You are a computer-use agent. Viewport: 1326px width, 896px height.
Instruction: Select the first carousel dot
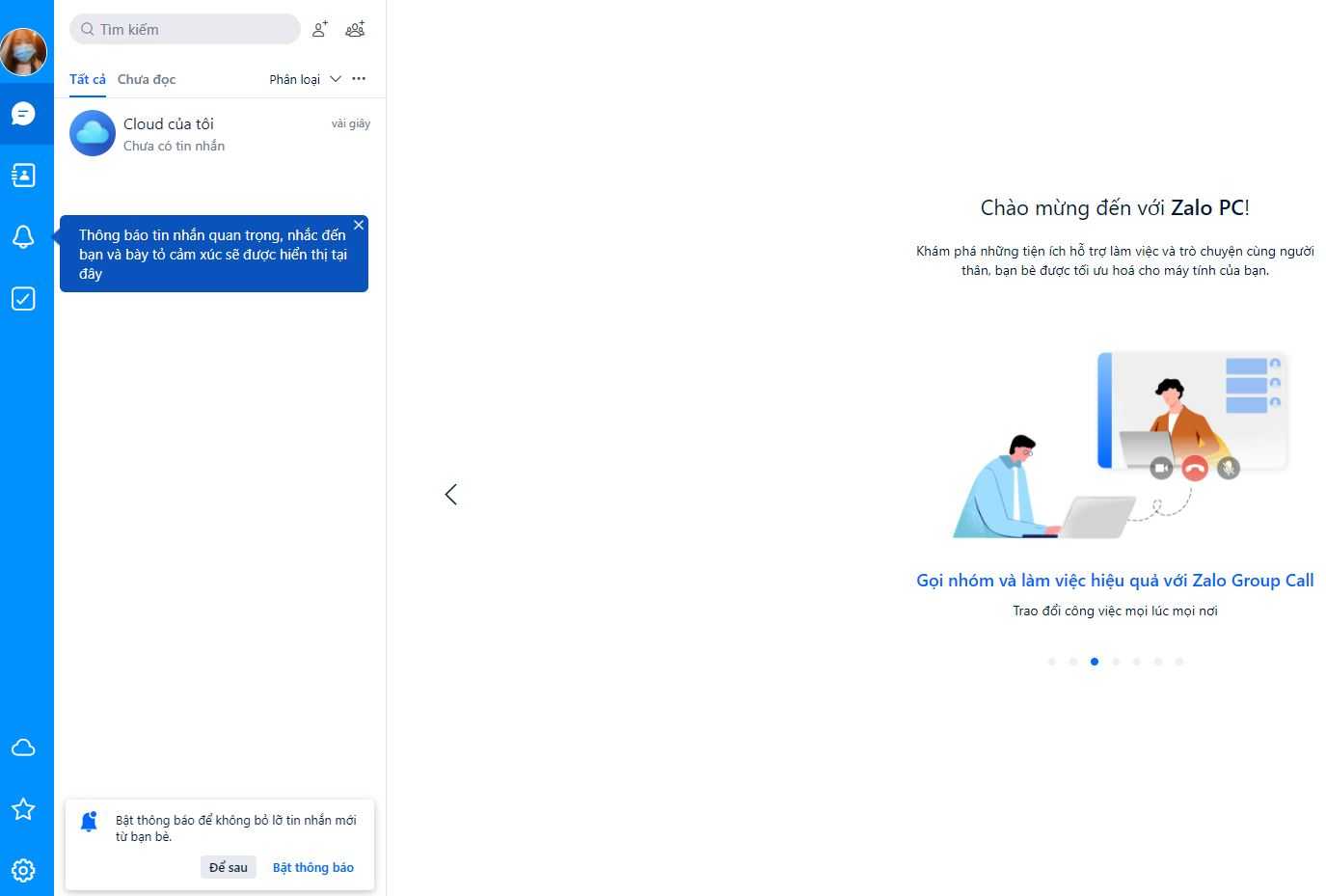(x=1051, y=662)
